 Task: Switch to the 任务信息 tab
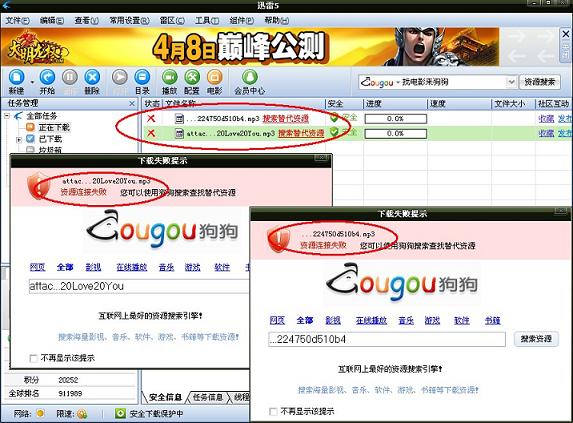tap(208, 397)
